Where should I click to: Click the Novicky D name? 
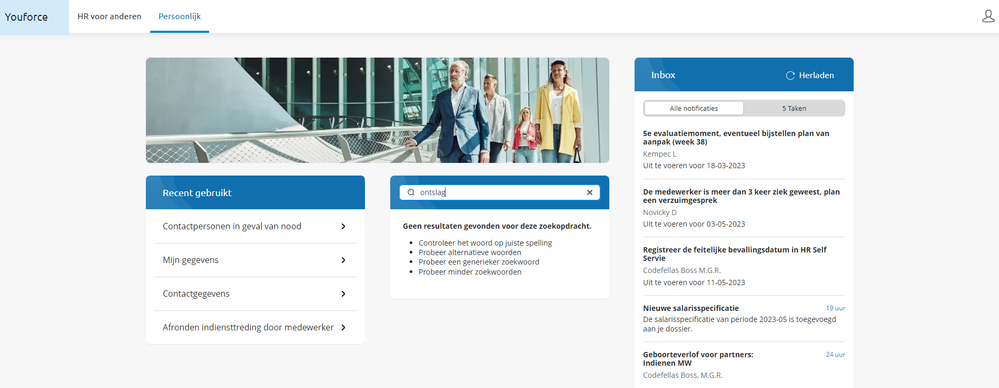pos(660,212)
